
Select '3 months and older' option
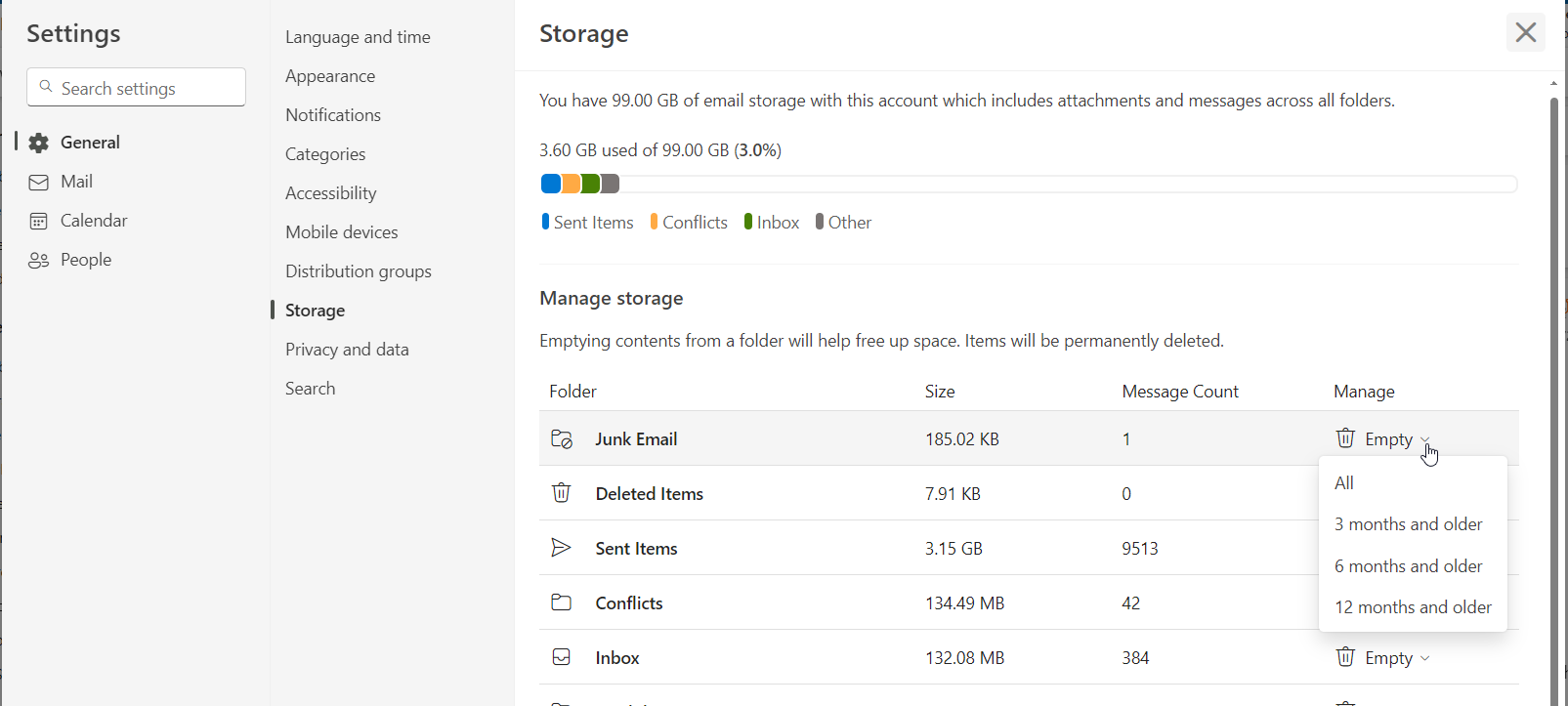click(1408, 524)
